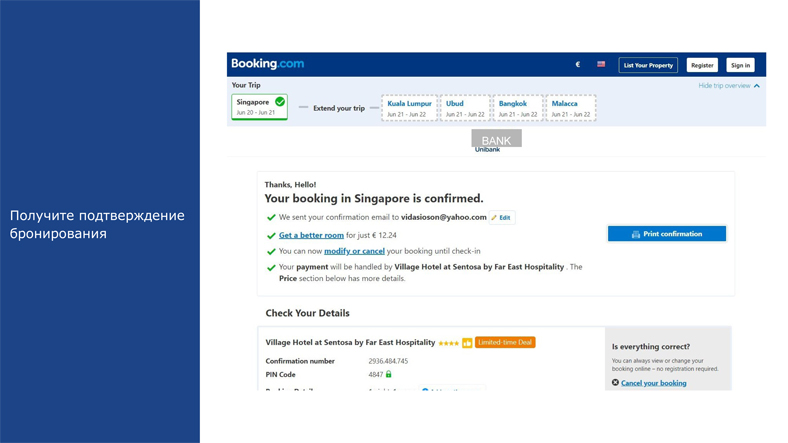Open the US flag language selector
The width and height of the screenshot is (788, 443).
tap(601, 64)
